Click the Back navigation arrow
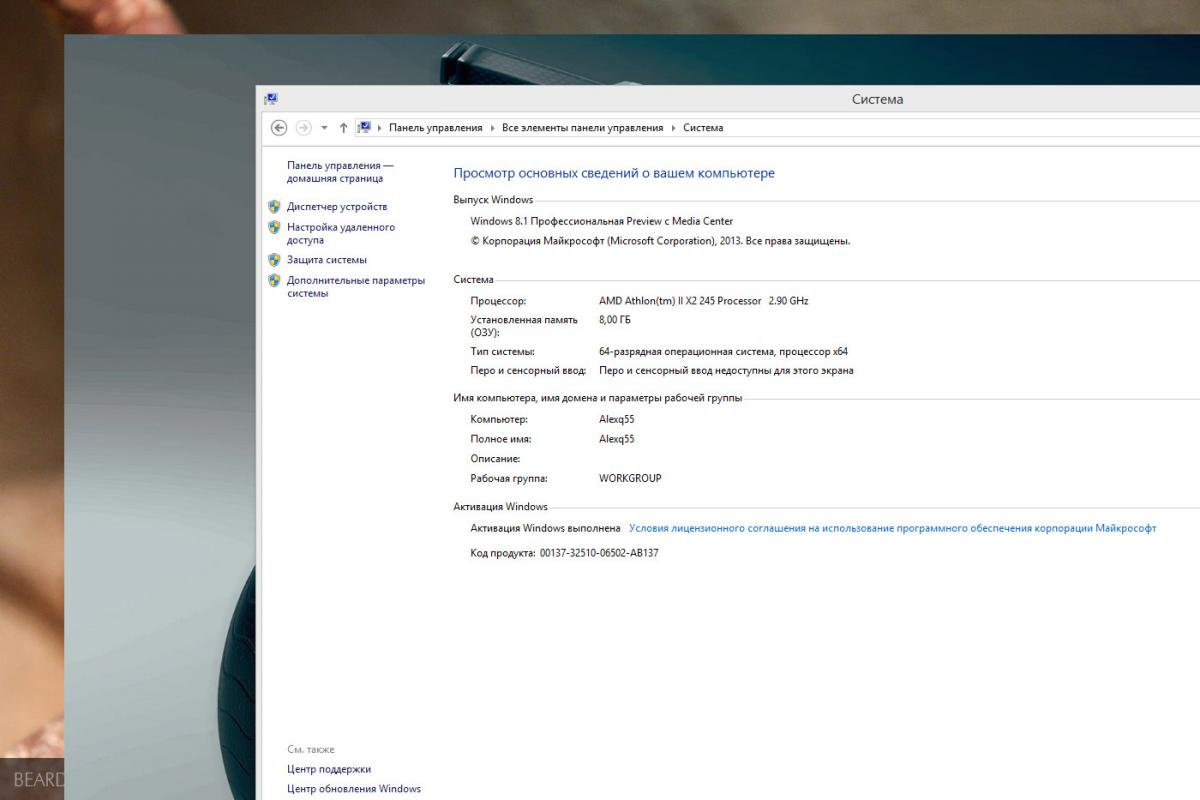 pyautogui.click(x=279, y=127)
